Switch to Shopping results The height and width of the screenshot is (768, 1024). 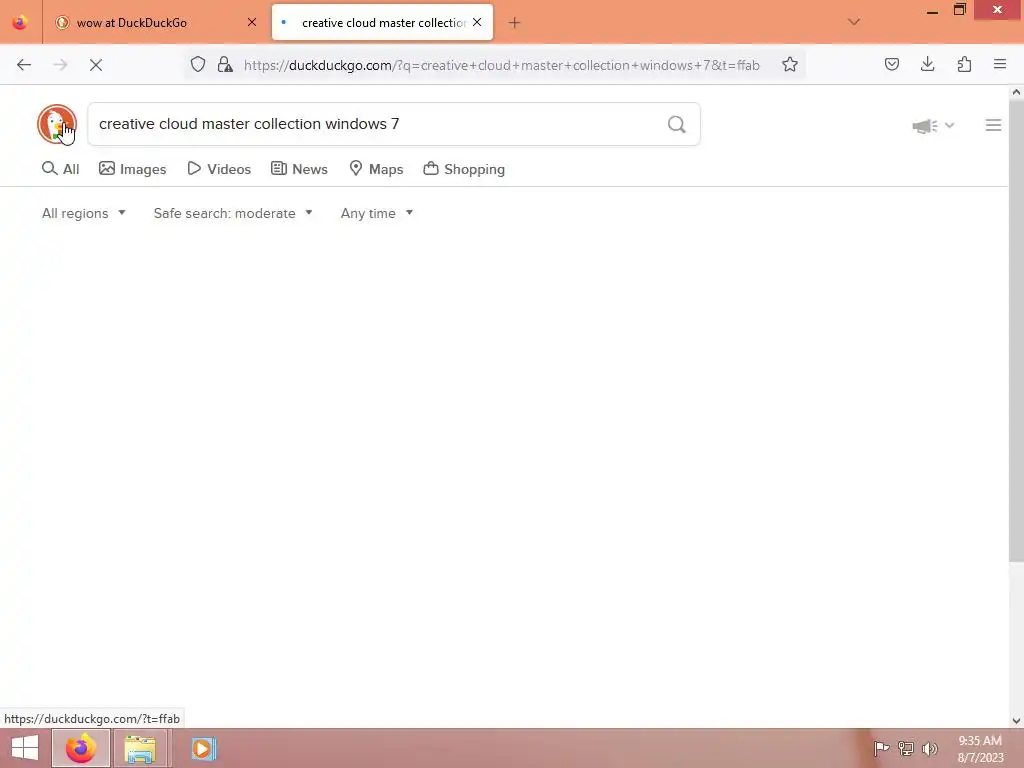pyautogui.click(x=464, y=169)
